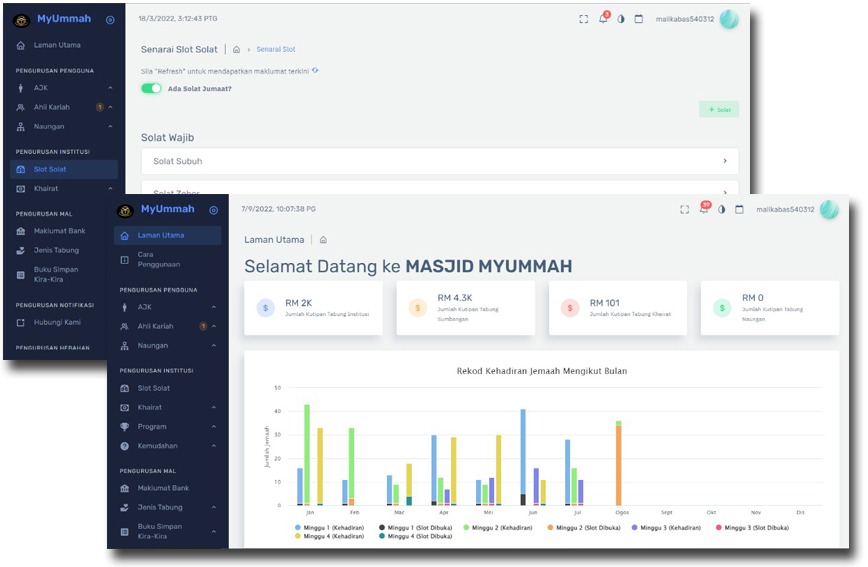Click the refresh icon beside "maklumat terkini"
The image size is (868, 567).
point(315,71)
